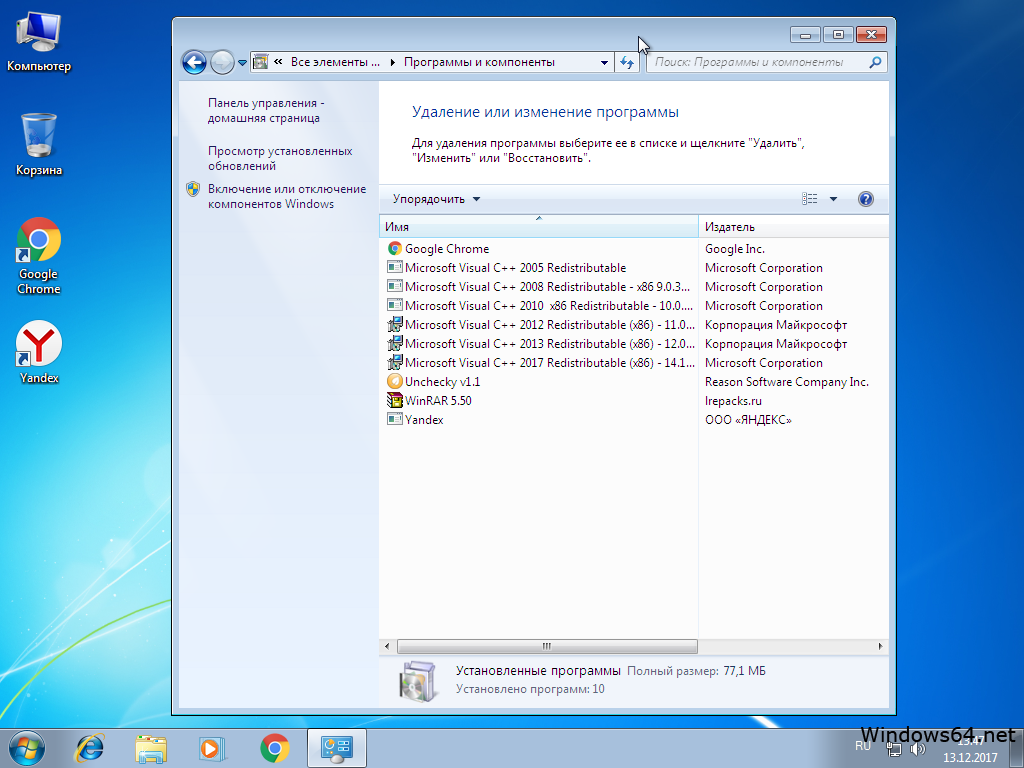Viewport: 1024px width, 768px height.
Task: Click the horizontal scrollbar thumb
Action: pos(547,647)
